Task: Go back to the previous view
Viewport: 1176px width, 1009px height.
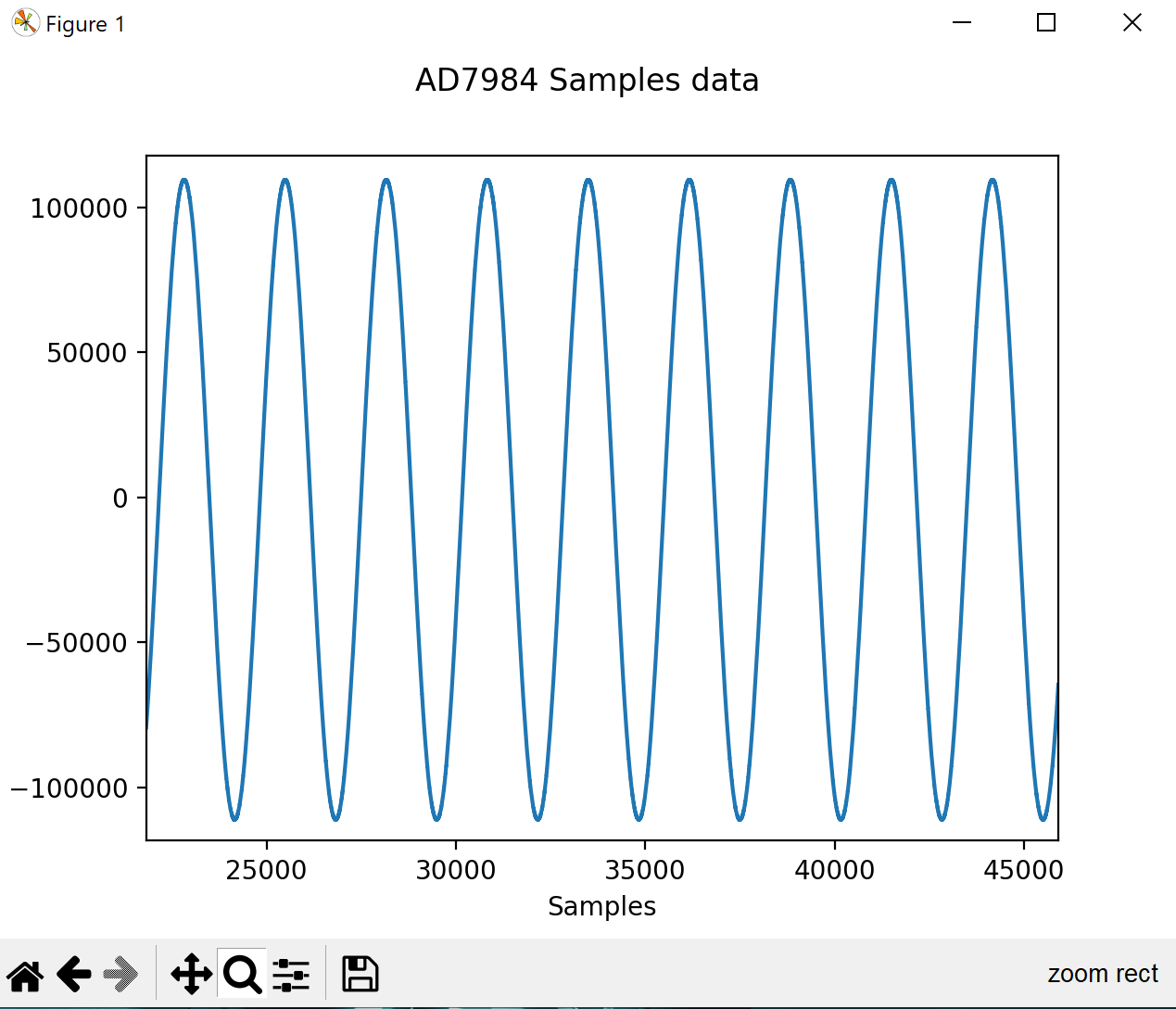Action: tap(74, 975)
